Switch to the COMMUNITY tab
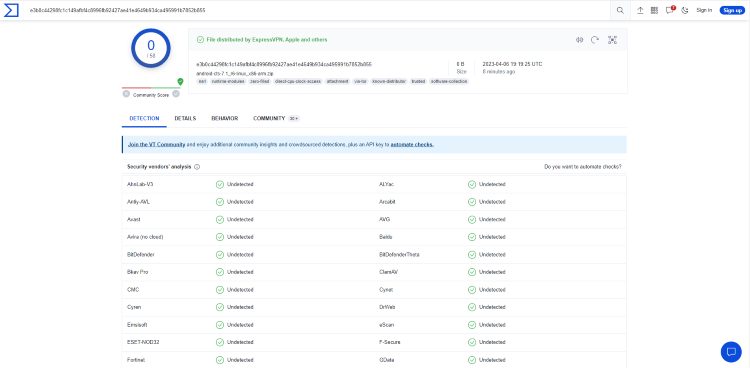The width and height of the screenshot is (750, 368). 276,118
